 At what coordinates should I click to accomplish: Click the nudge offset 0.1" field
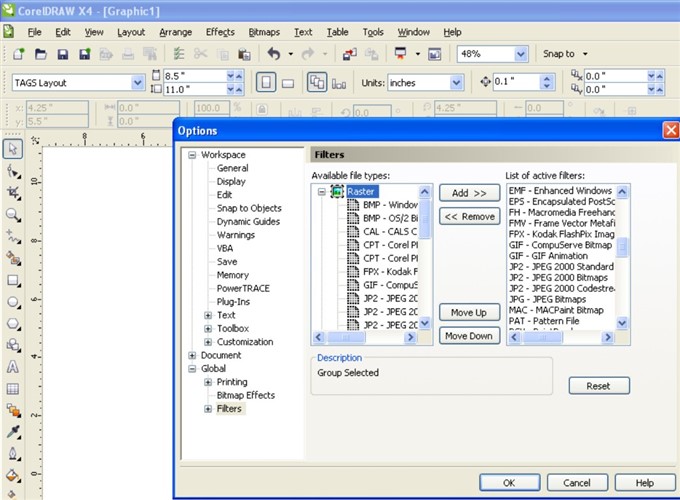pos(516,82)
